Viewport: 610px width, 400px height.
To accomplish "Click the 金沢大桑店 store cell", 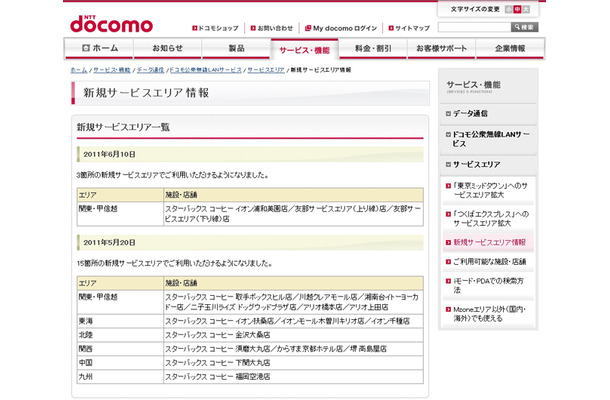I will point(293,335).
